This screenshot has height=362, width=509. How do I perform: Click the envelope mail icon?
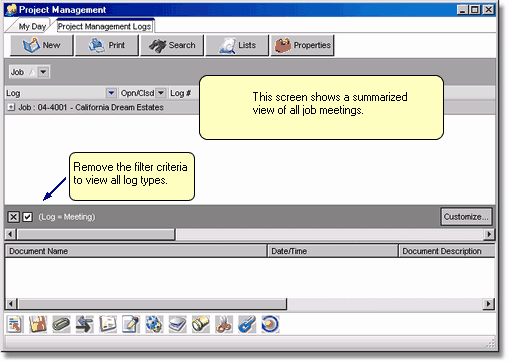tap(108, 324)
